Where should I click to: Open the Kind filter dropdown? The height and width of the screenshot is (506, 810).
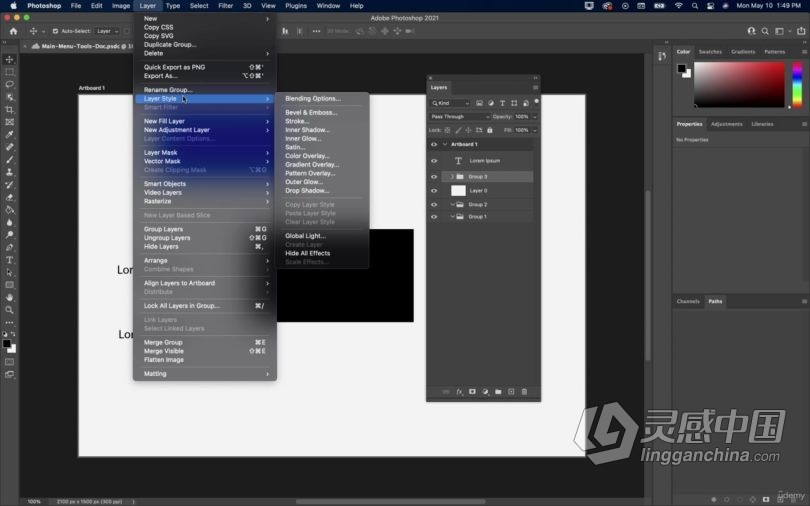pos(450,103)
